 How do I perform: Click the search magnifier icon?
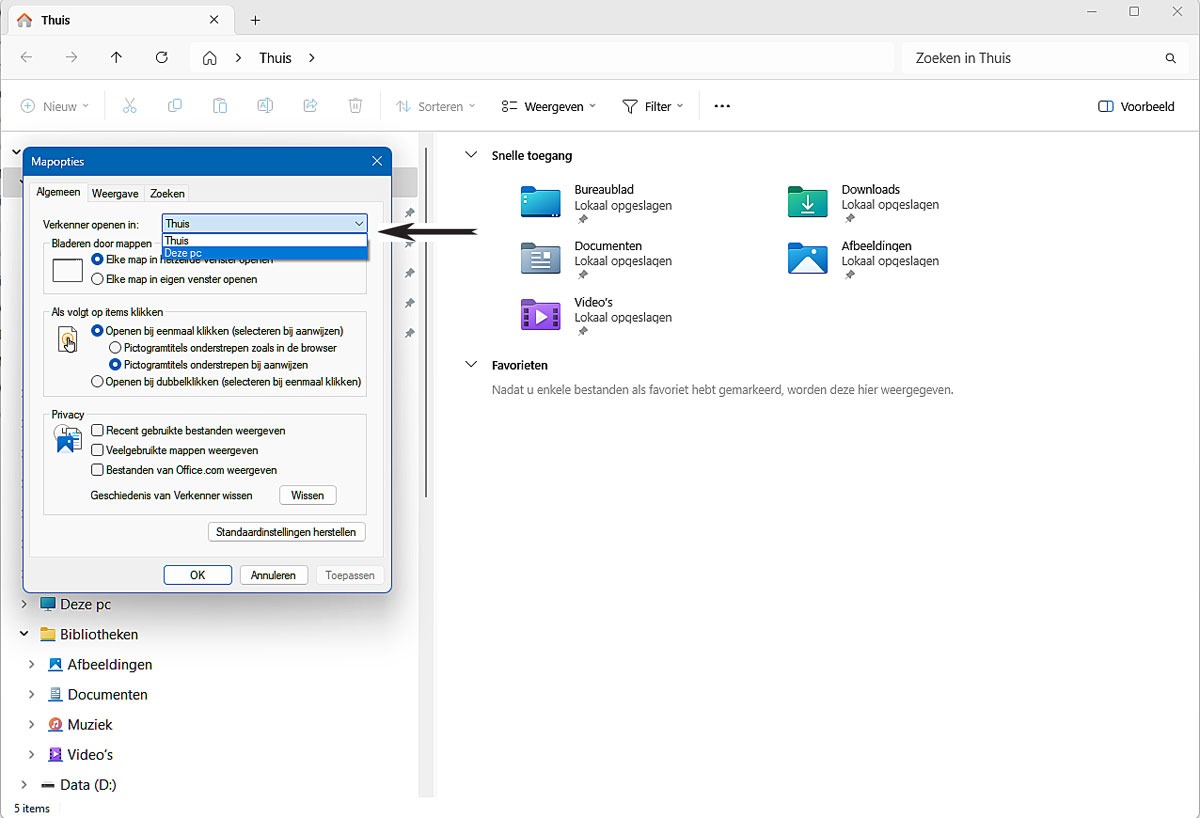[x=1170, y=58]
